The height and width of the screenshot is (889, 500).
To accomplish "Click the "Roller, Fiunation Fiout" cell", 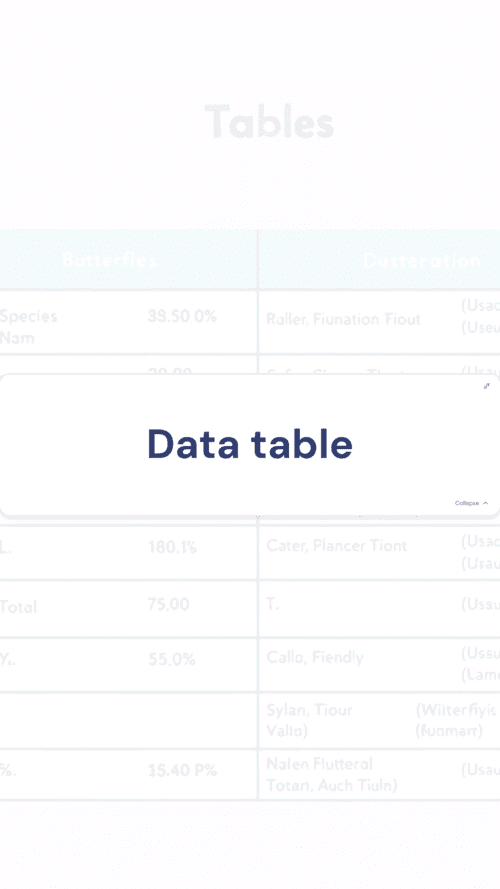I will click(344, 319).
